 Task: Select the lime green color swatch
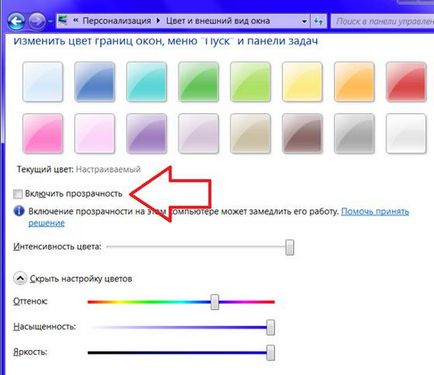click(x=251, y=82)
